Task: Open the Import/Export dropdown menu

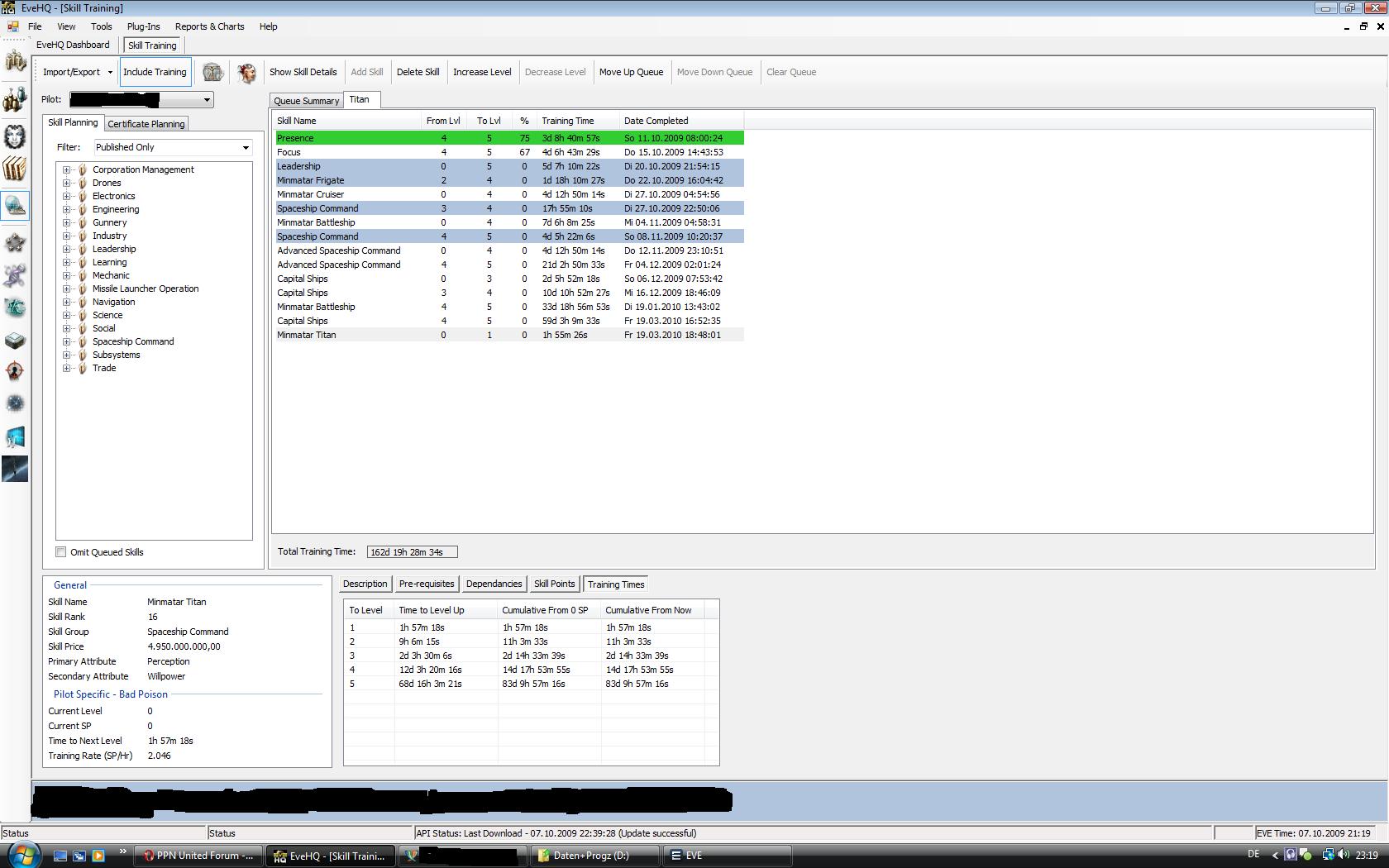Action: [78, 72]
